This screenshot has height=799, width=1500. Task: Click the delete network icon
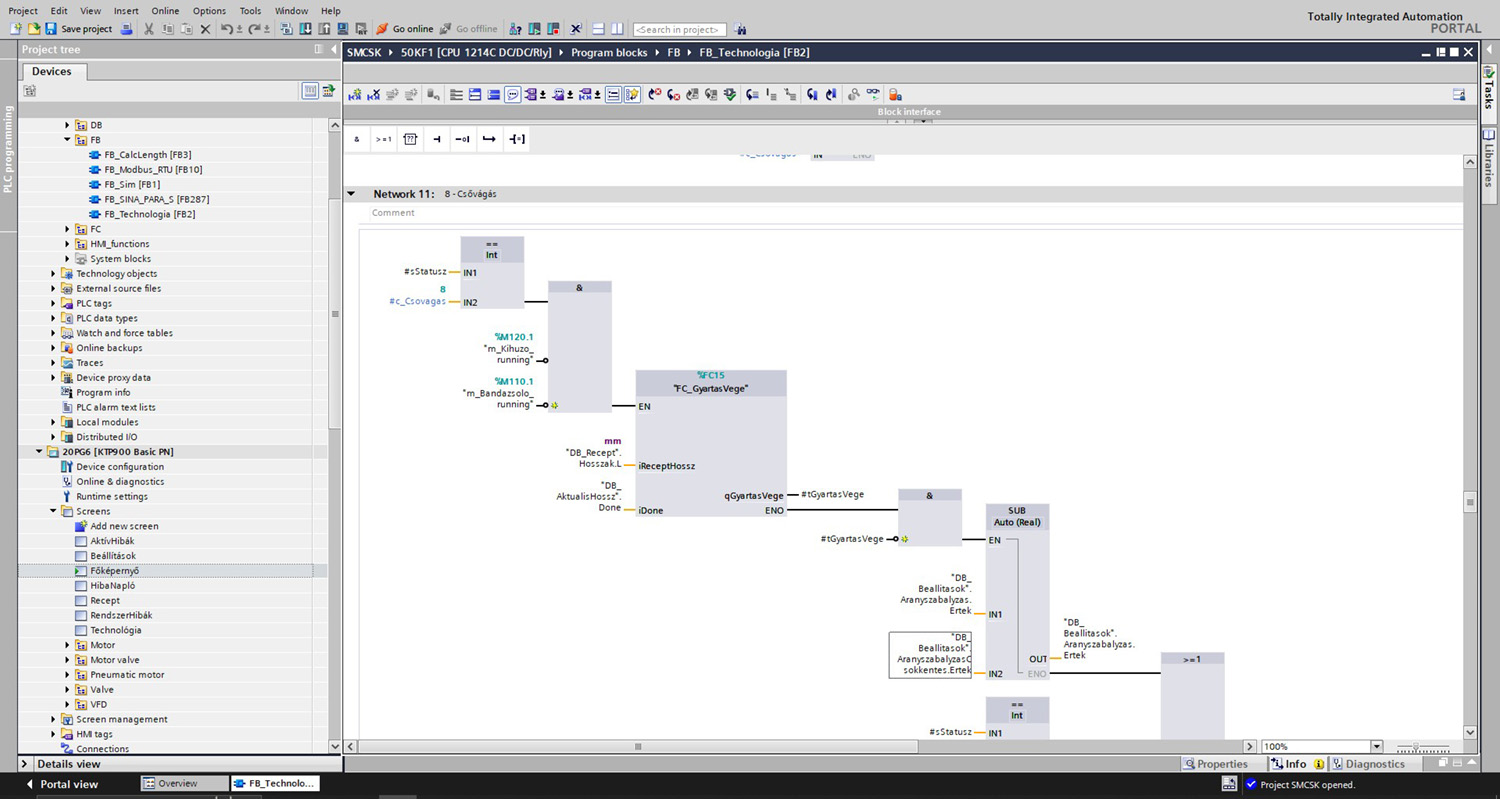(x=373, y=95)
